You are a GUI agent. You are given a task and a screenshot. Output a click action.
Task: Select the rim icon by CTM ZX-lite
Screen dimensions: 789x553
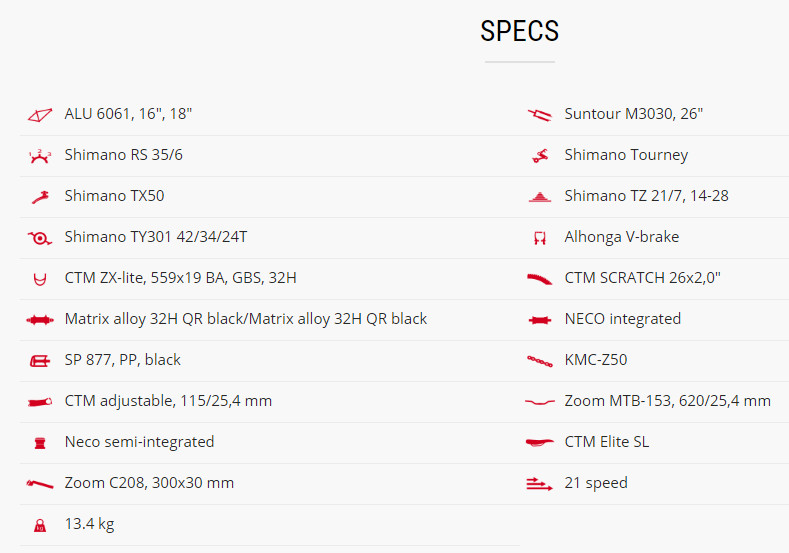[x=40, y=279]
